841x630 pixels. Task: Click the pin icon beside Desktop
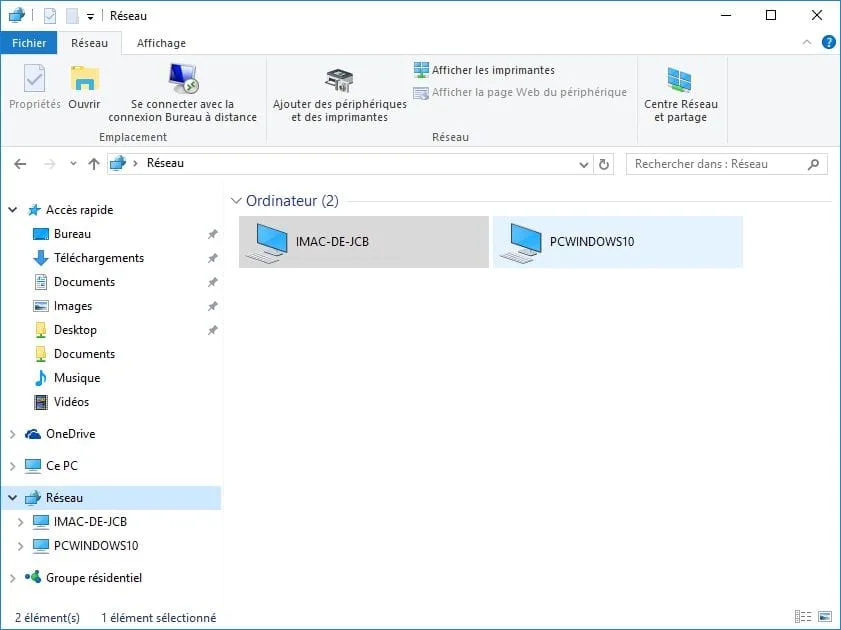pyautogui.click(x=212, y=330)
